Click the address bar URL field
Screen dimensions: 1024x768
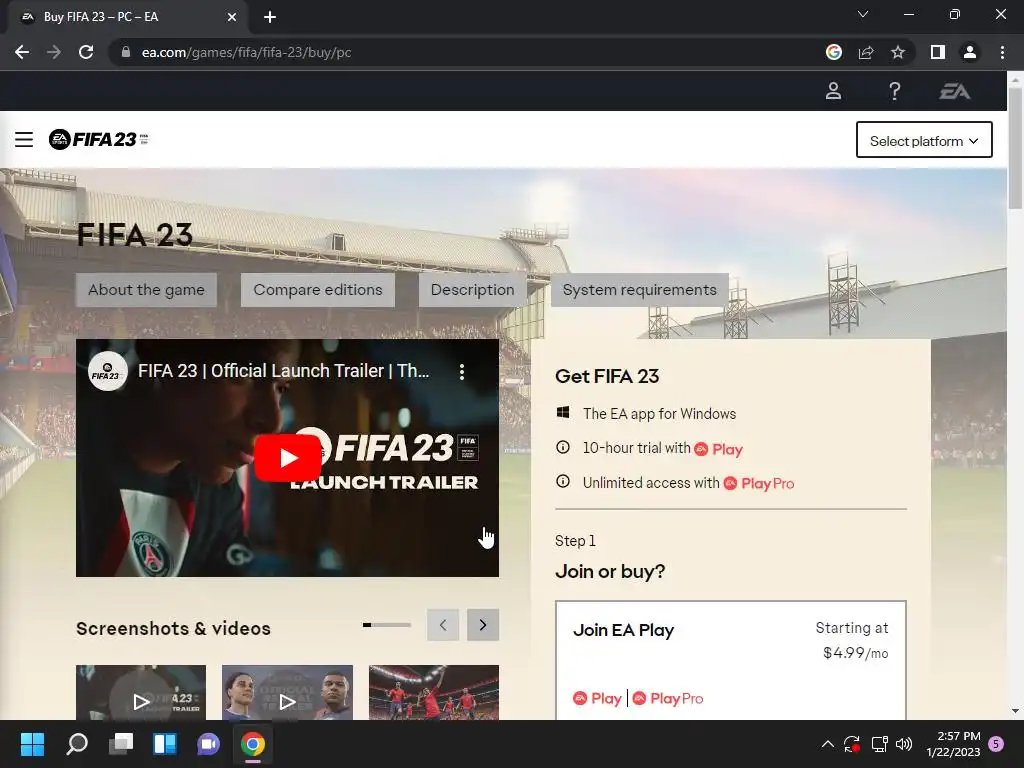coord(470,52)
